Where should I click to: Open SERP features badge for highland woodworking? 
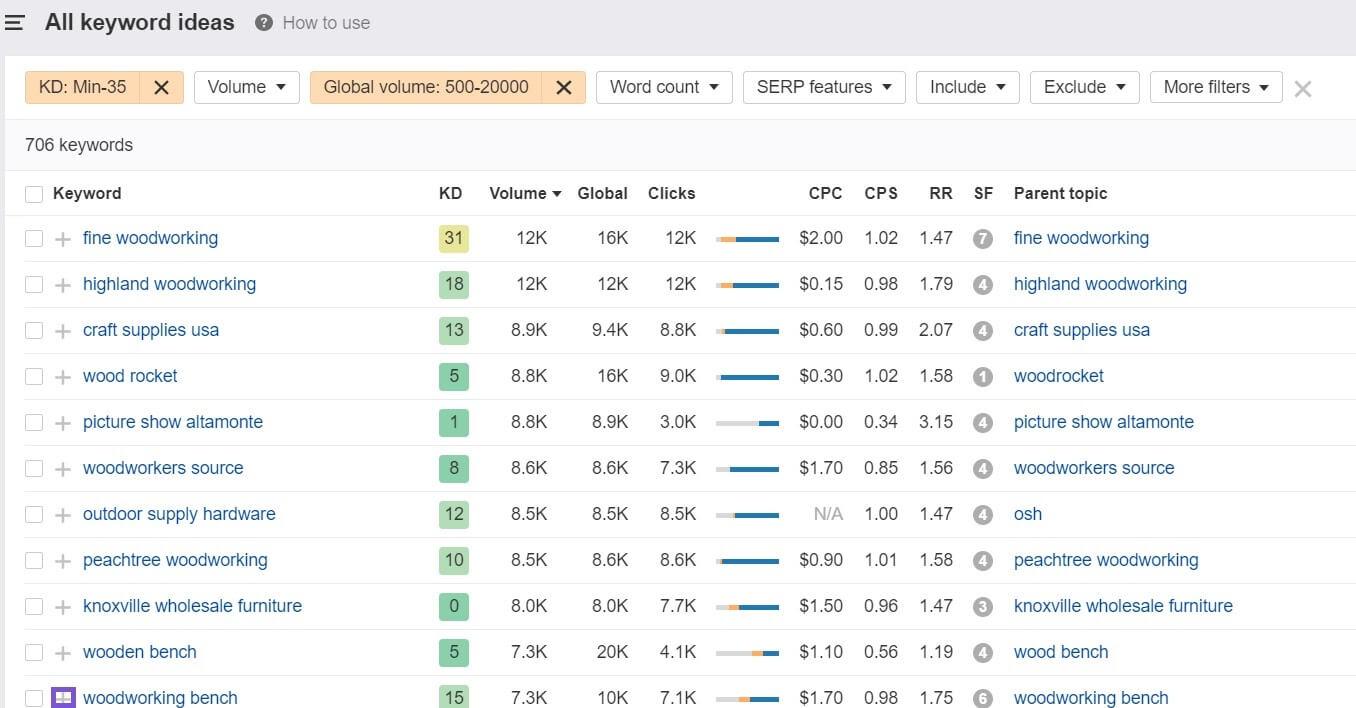pyautogui.click(x=983, y=285)
